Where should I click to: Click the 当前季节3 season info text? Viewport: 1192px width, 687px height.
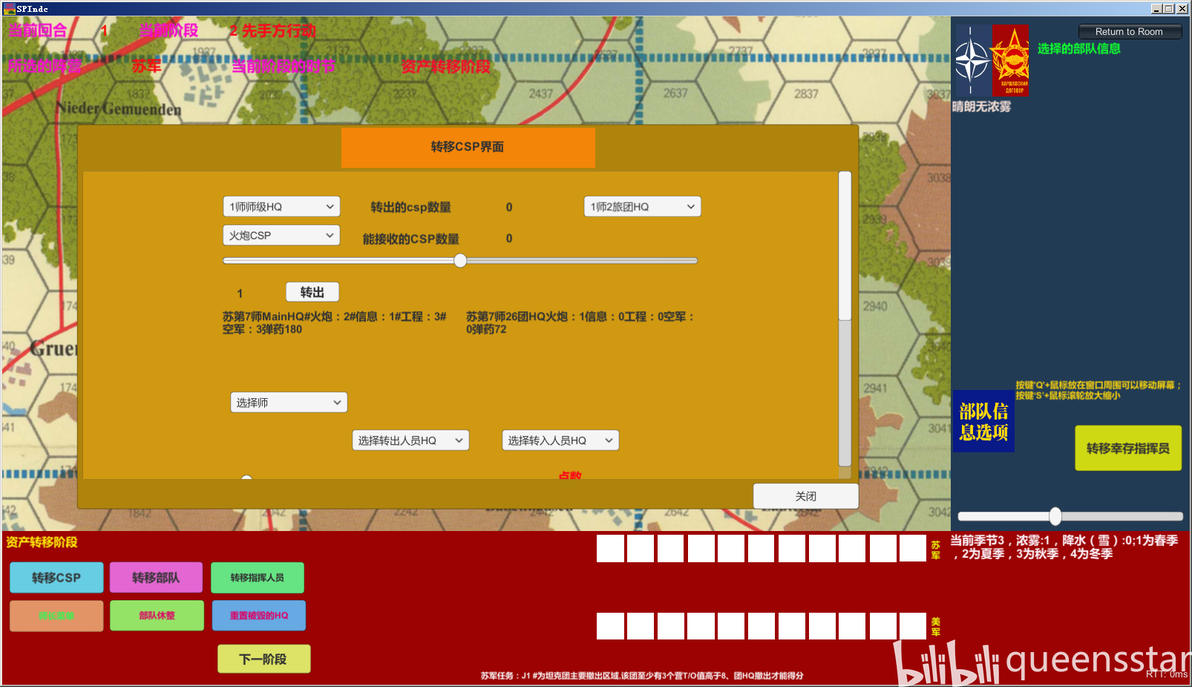click(1064, 547)
